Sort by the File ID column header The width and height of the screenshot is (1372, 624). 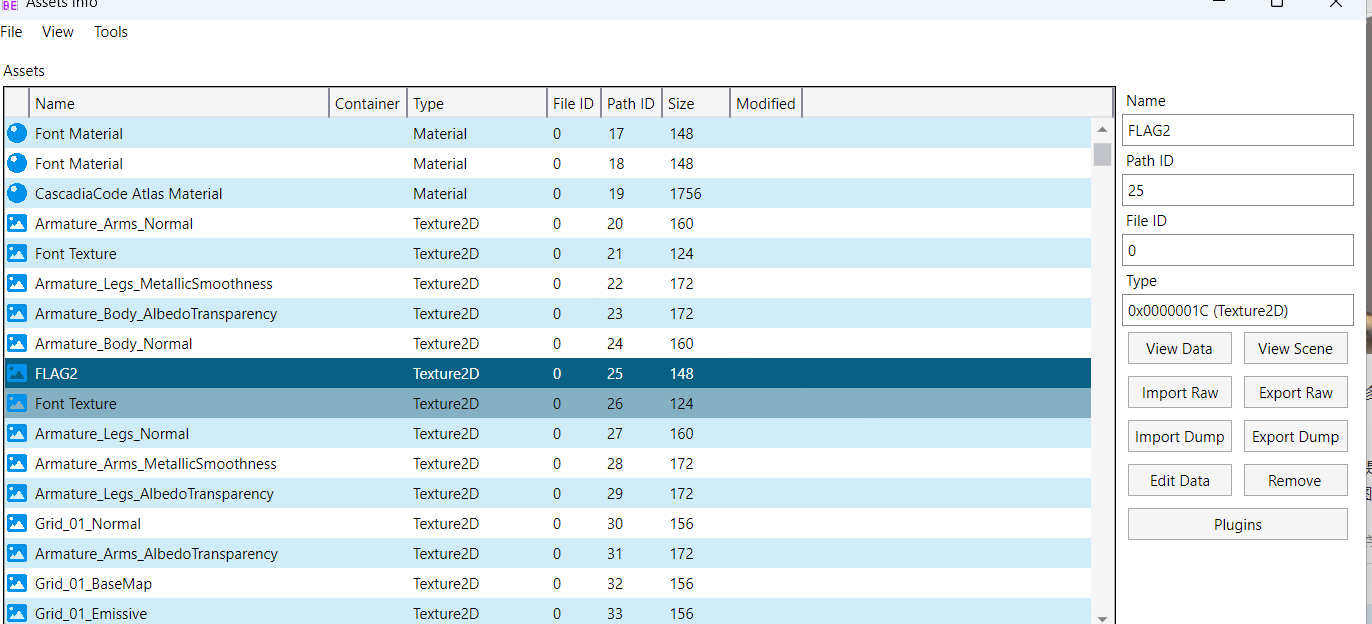[574, 103]
